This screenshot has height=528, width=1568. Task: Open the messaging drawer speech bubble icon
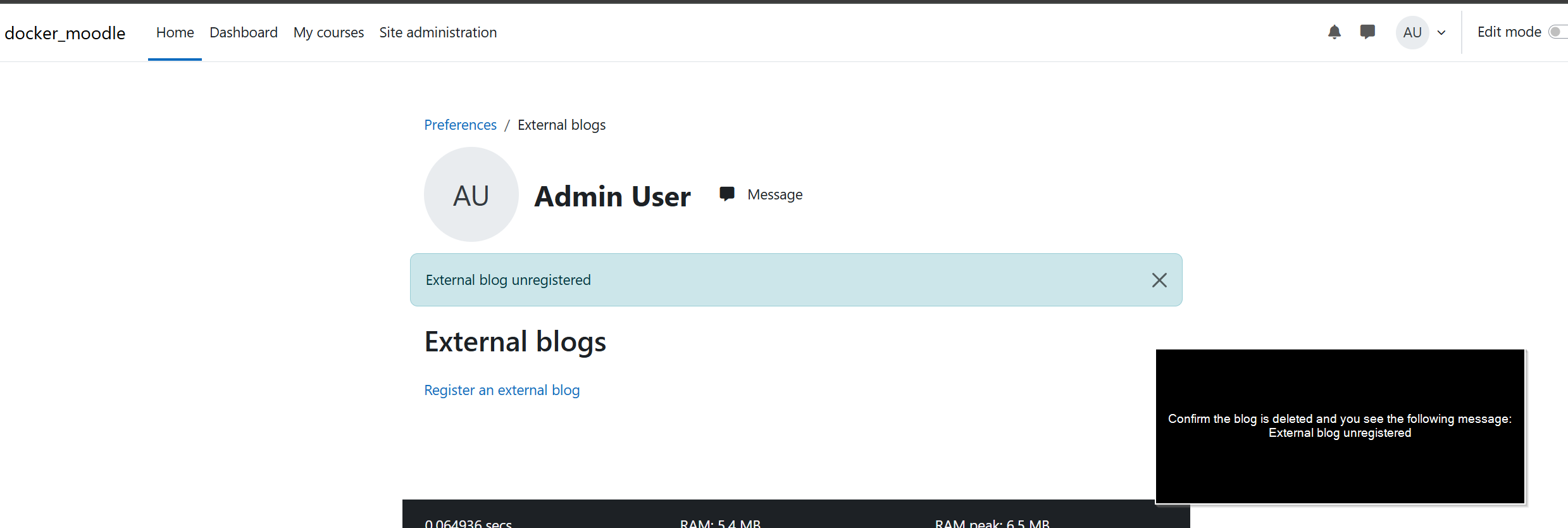1367,32
